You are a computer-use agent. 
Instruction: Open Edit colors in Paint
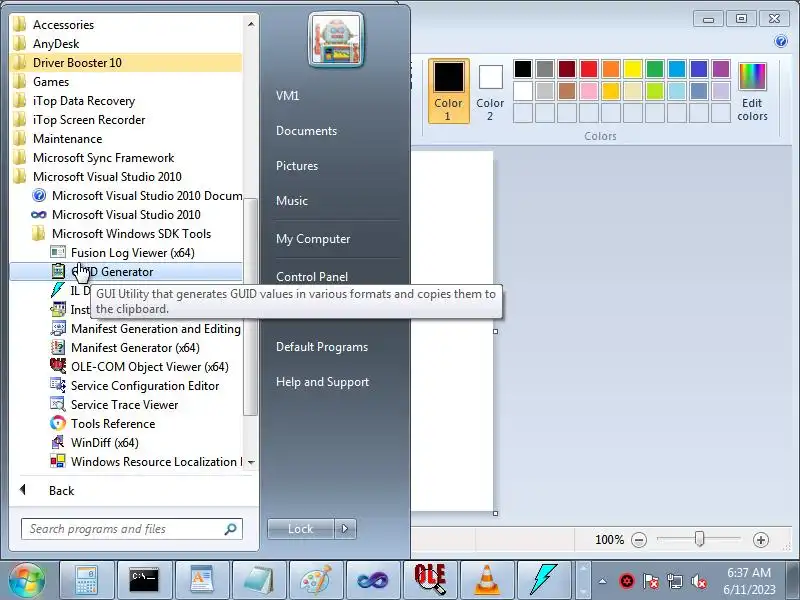click(752, 92)
